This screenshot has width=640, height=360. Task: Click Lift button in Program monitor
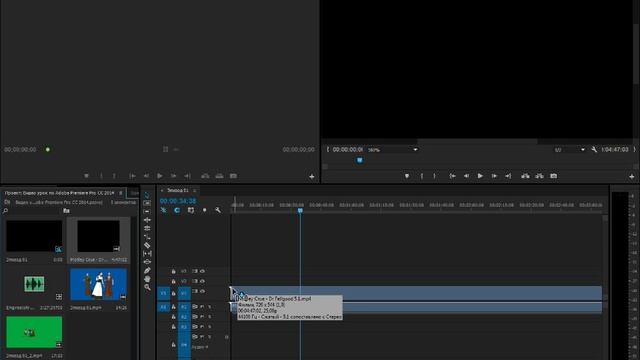click(x=525, y=176)
